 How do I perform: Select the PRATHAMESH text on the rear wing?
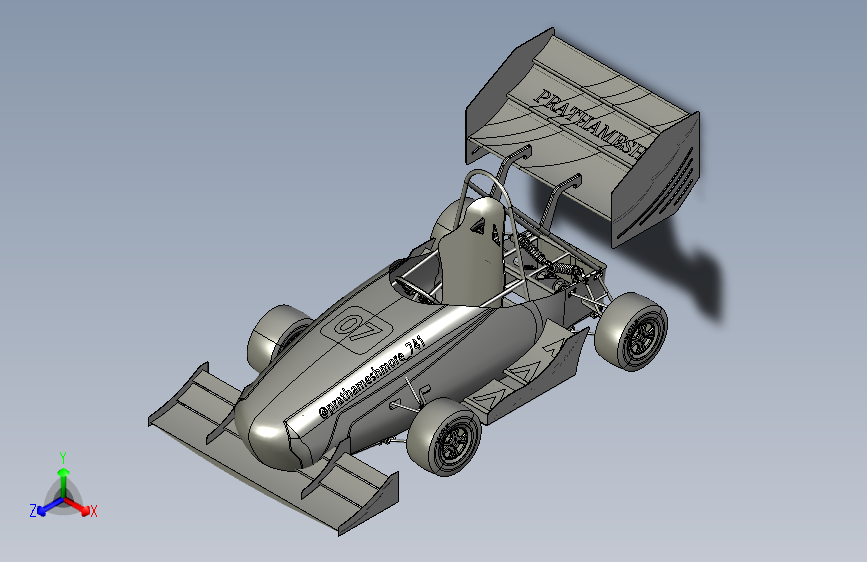pyautogui.click(x=589, y=124)
